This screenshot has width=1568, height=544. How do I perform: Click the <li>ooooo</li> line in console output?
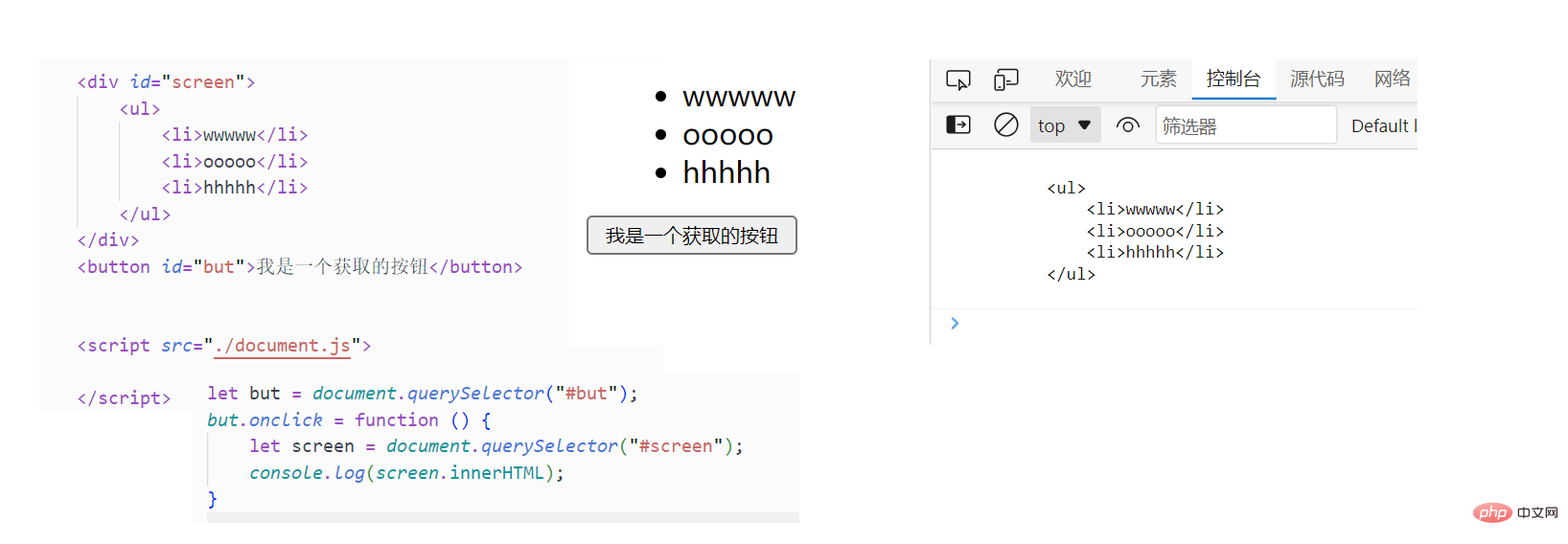pyautogui.click(x=1155, y=231)
